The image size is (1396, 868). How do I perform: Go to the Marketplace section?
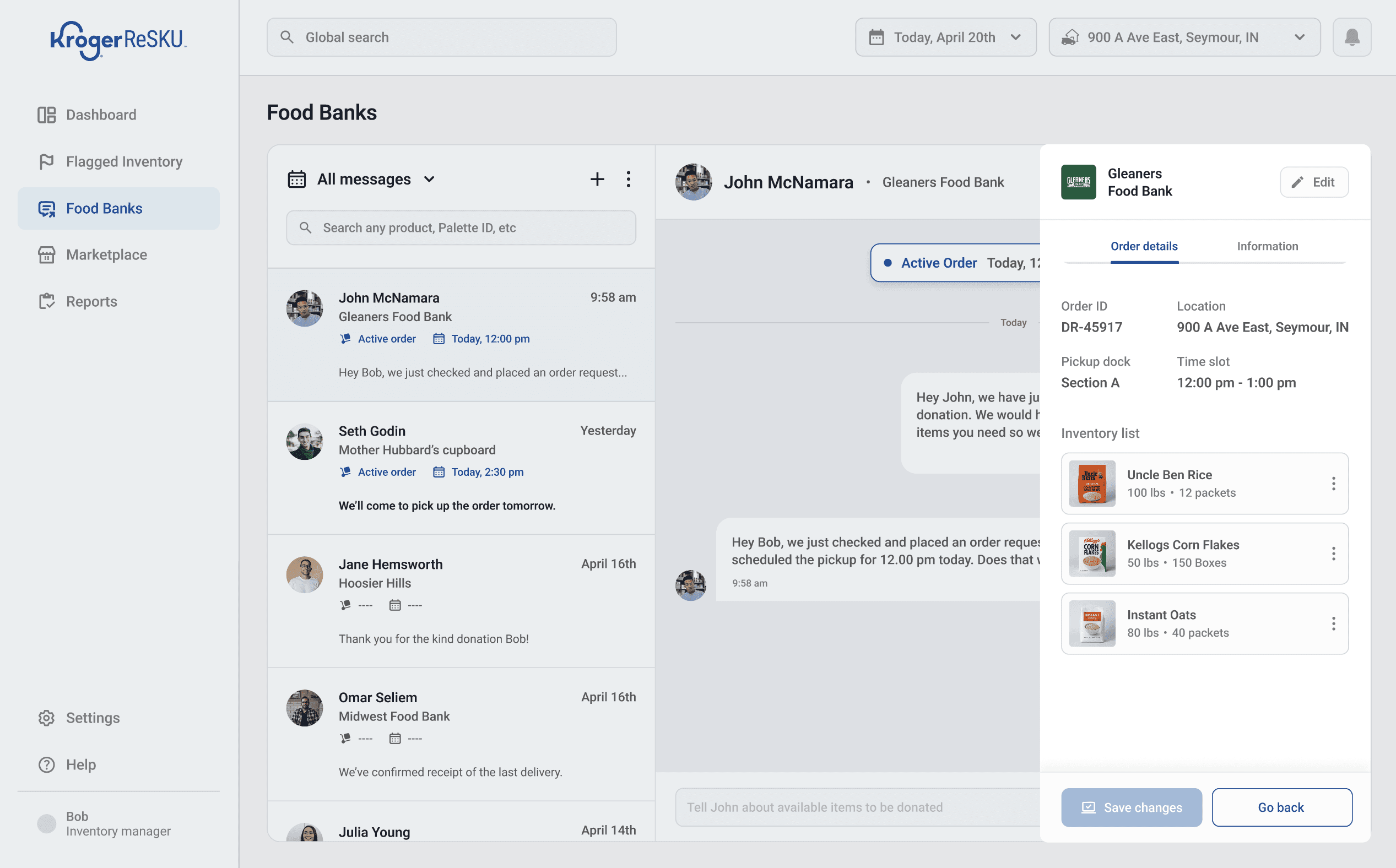106,255
